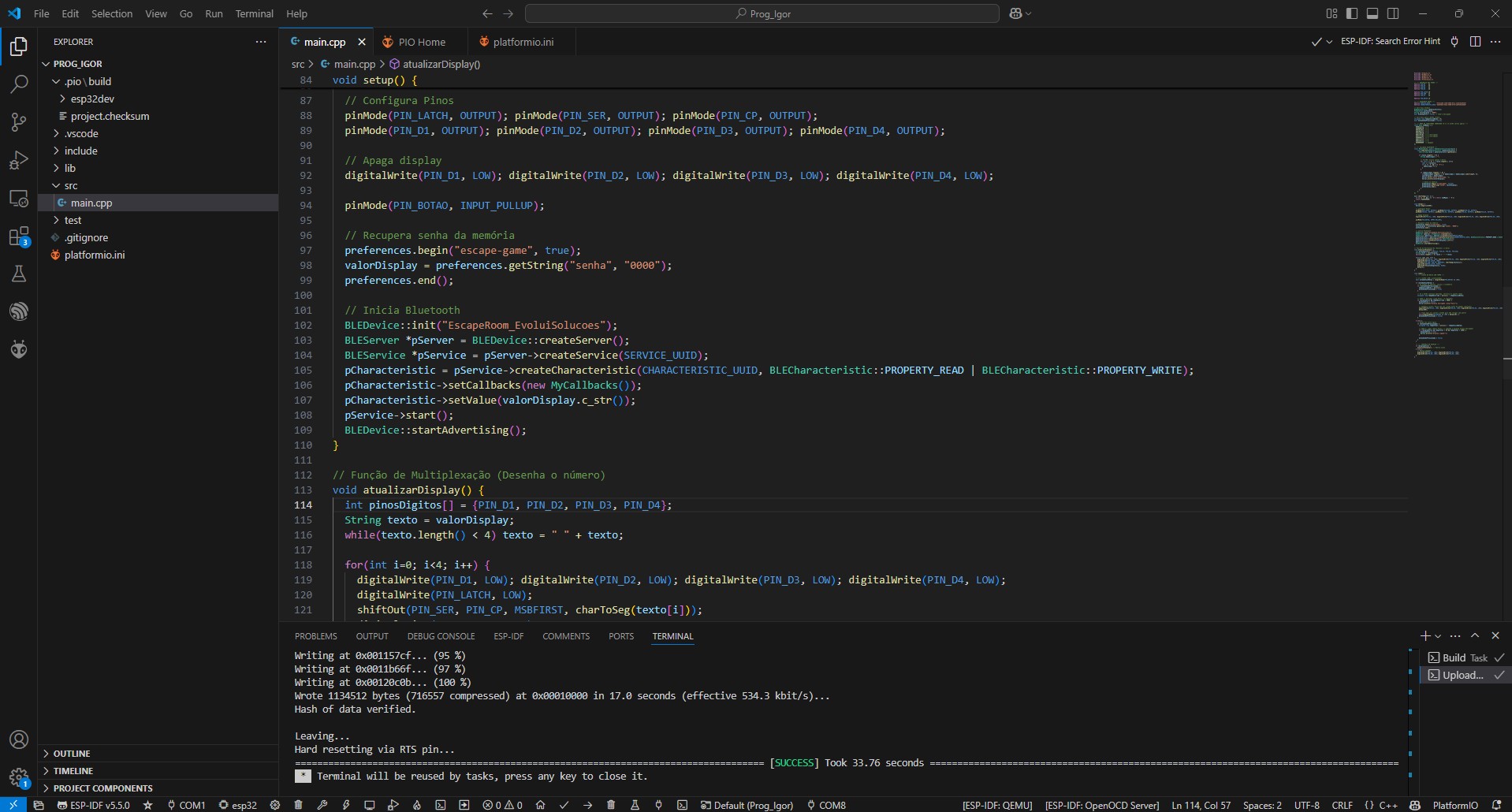Click the ESP-IDF monitor screen icon in status bar
Image resolution: width=1512 pixels, height=812 pixels.
370,805
